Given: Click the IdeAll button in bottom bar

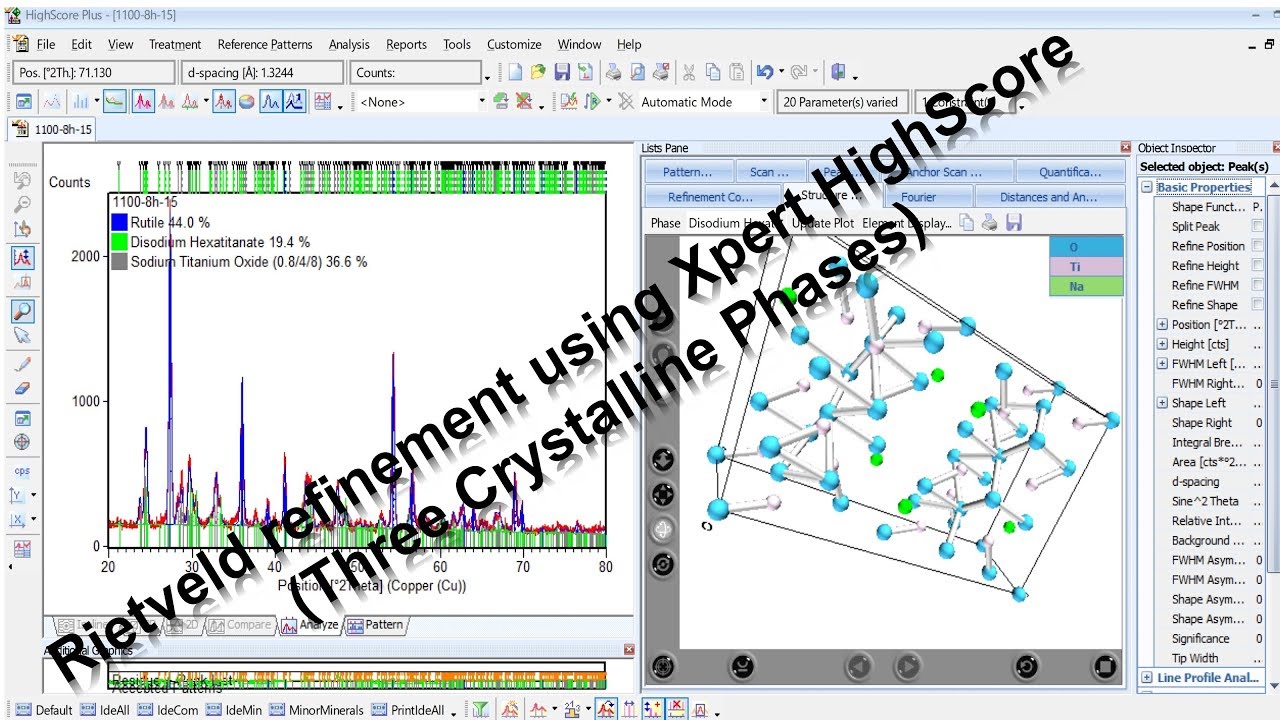Looking at the screenshot, I should point(105,710).
